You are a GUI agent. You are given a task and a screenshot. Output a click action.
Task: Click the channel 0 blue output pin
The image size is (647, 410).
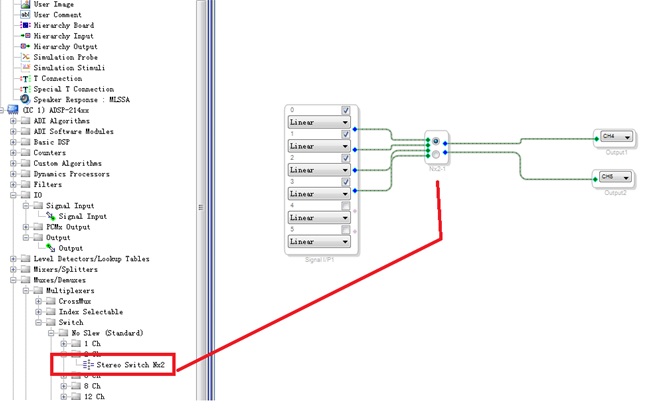click(355, 130)
